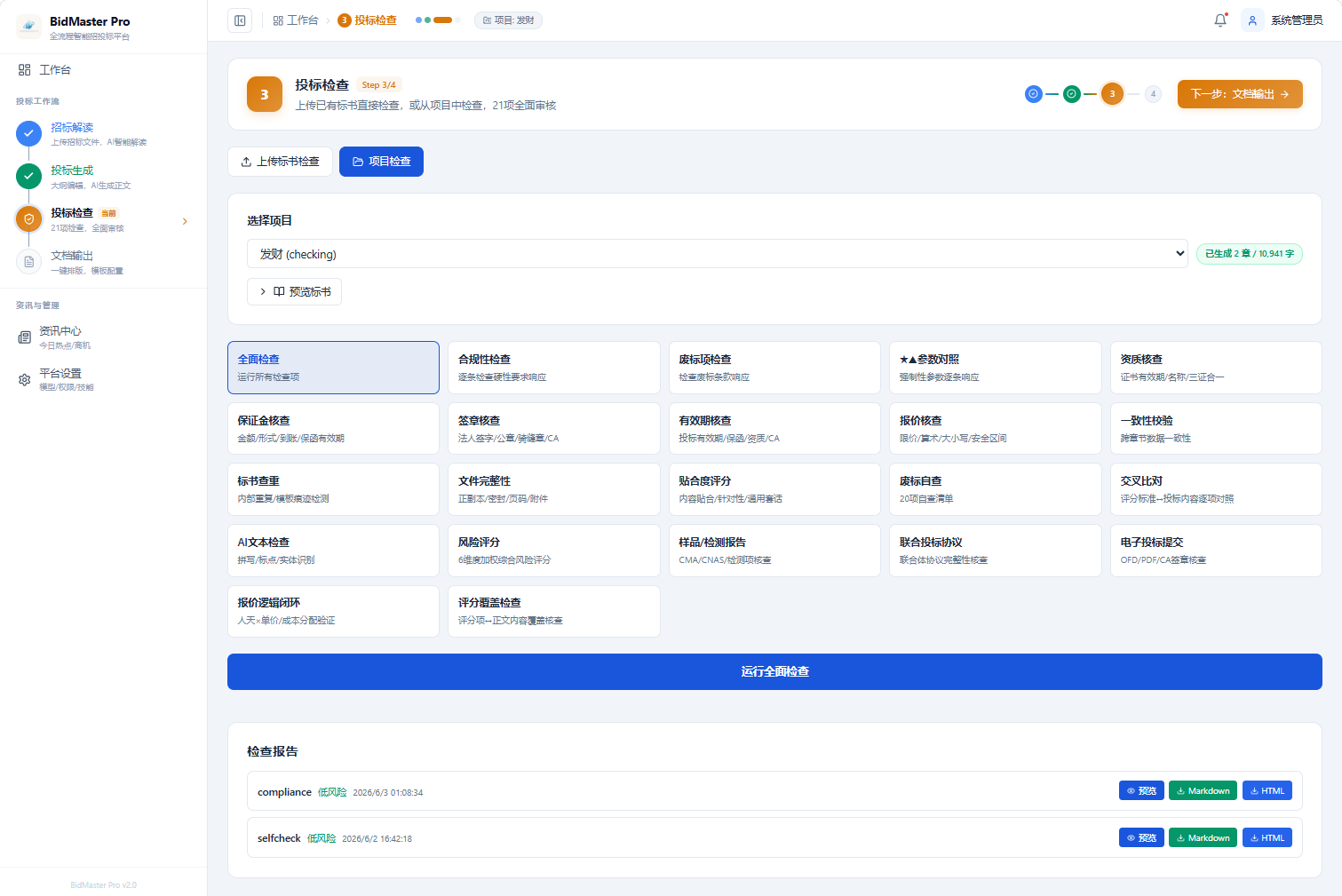Open 招标解读 in the sidebar workflow
Viewport: 1342px width, 896px height.
click(x=103, y=133)
